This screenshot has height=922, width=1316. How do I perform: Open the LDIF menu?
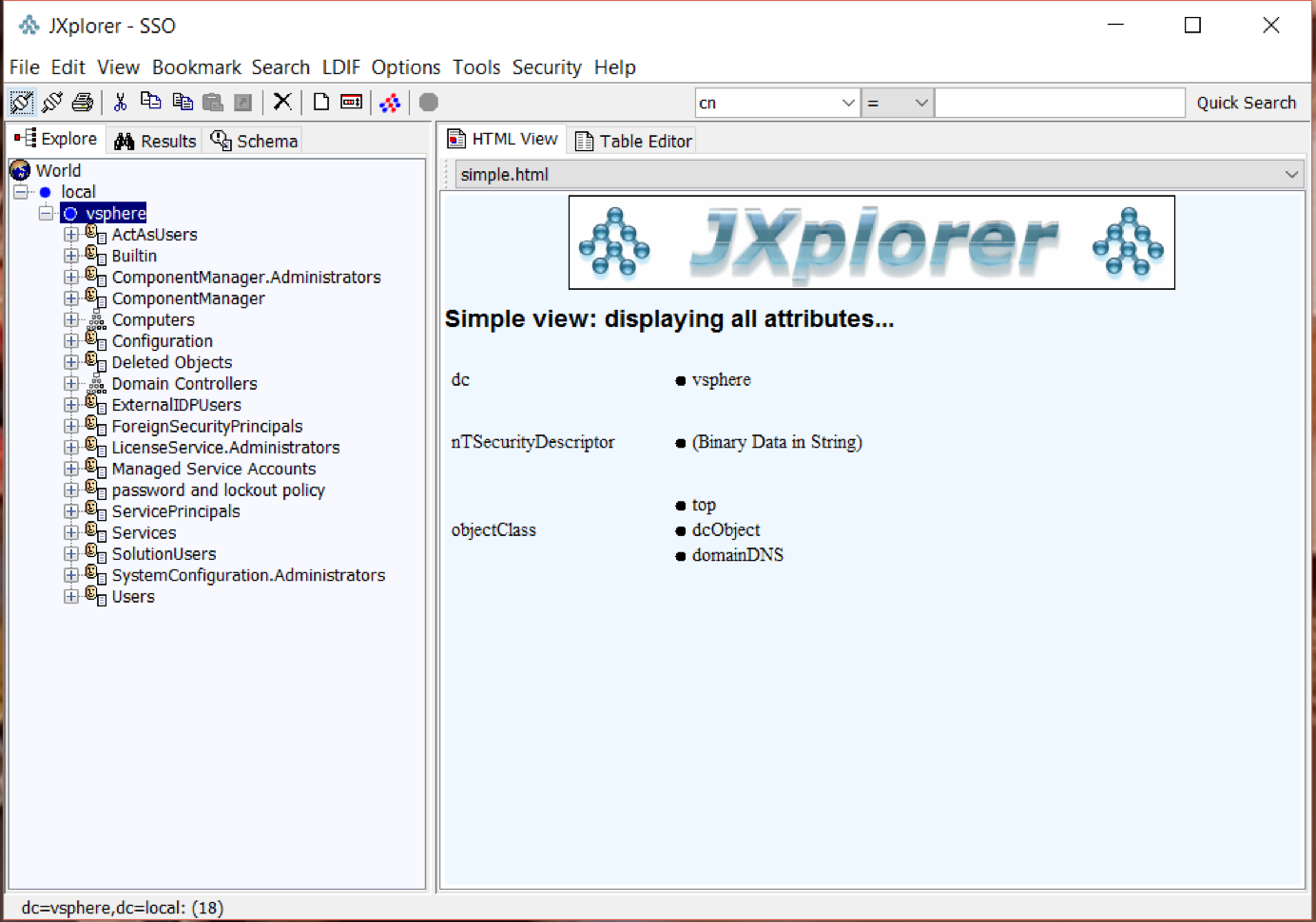[x=341, y=67]
